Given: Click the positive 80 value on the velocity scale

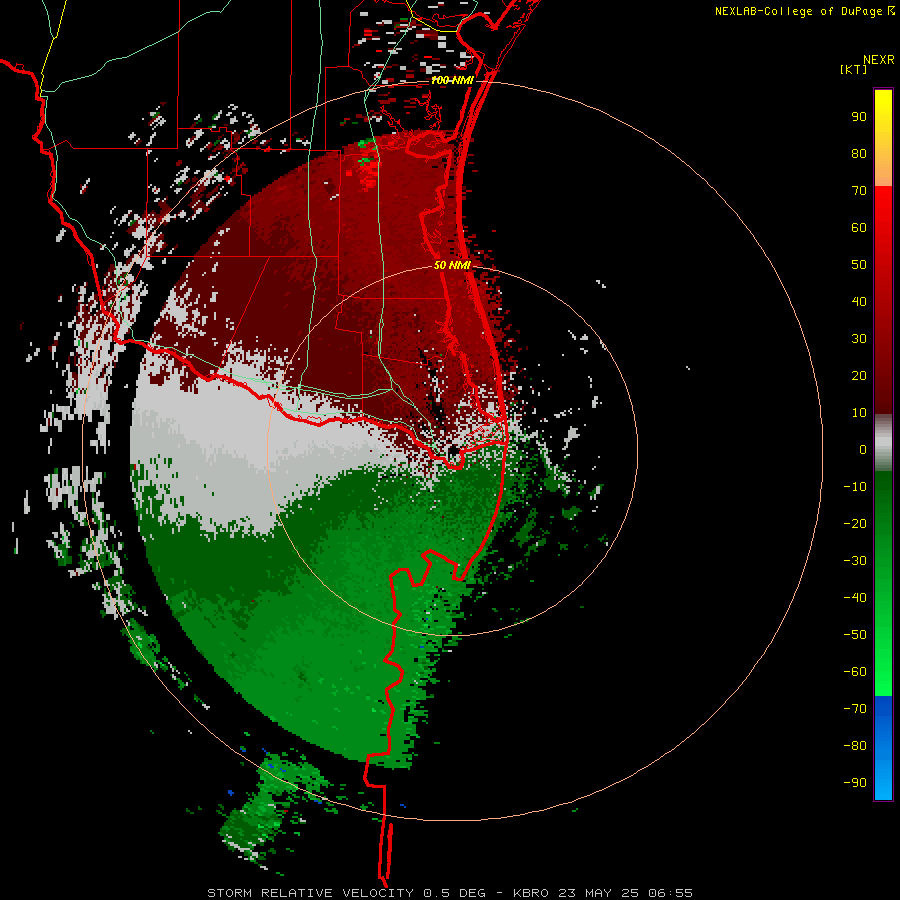Looking at the screenshot, I should click(859, 154).
